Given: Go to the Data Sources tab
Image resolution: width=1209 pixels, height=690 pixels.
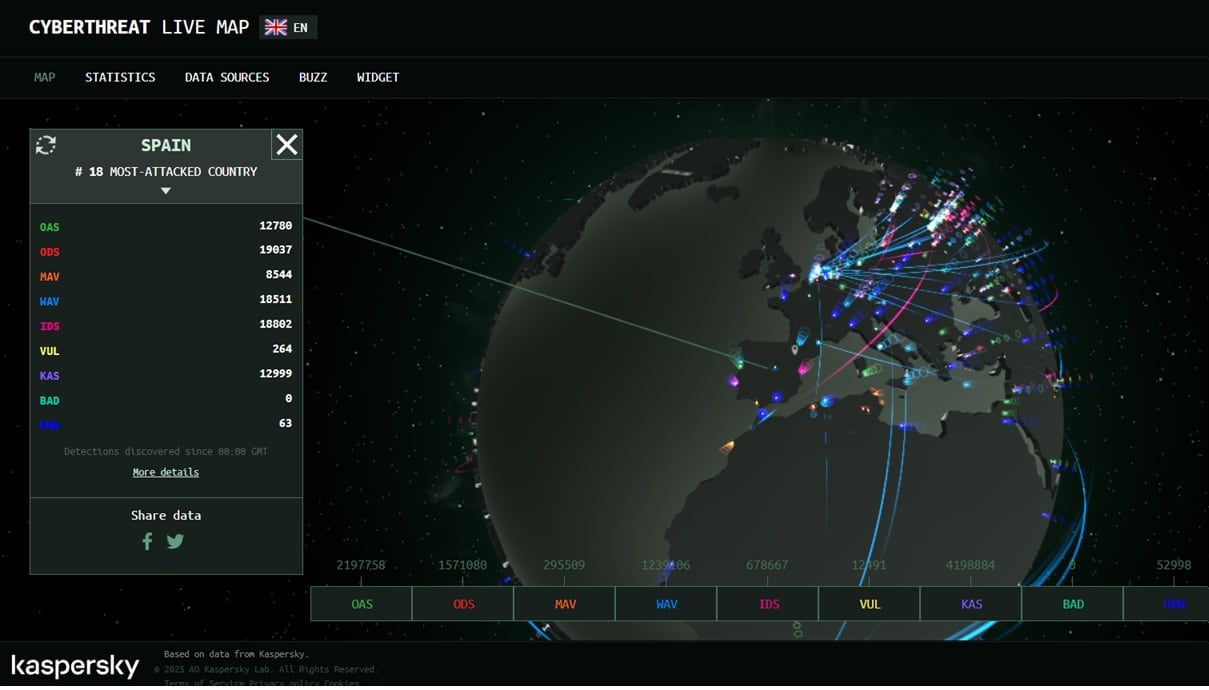Looking at the screenshot, I should point(227,77).
